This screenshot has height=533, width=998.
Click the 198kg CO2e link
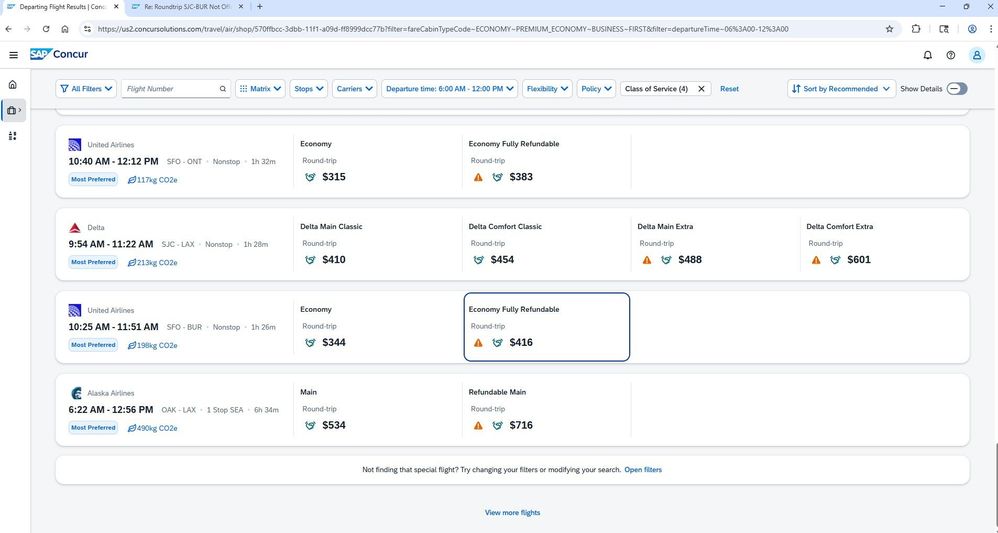pos(153,346)
